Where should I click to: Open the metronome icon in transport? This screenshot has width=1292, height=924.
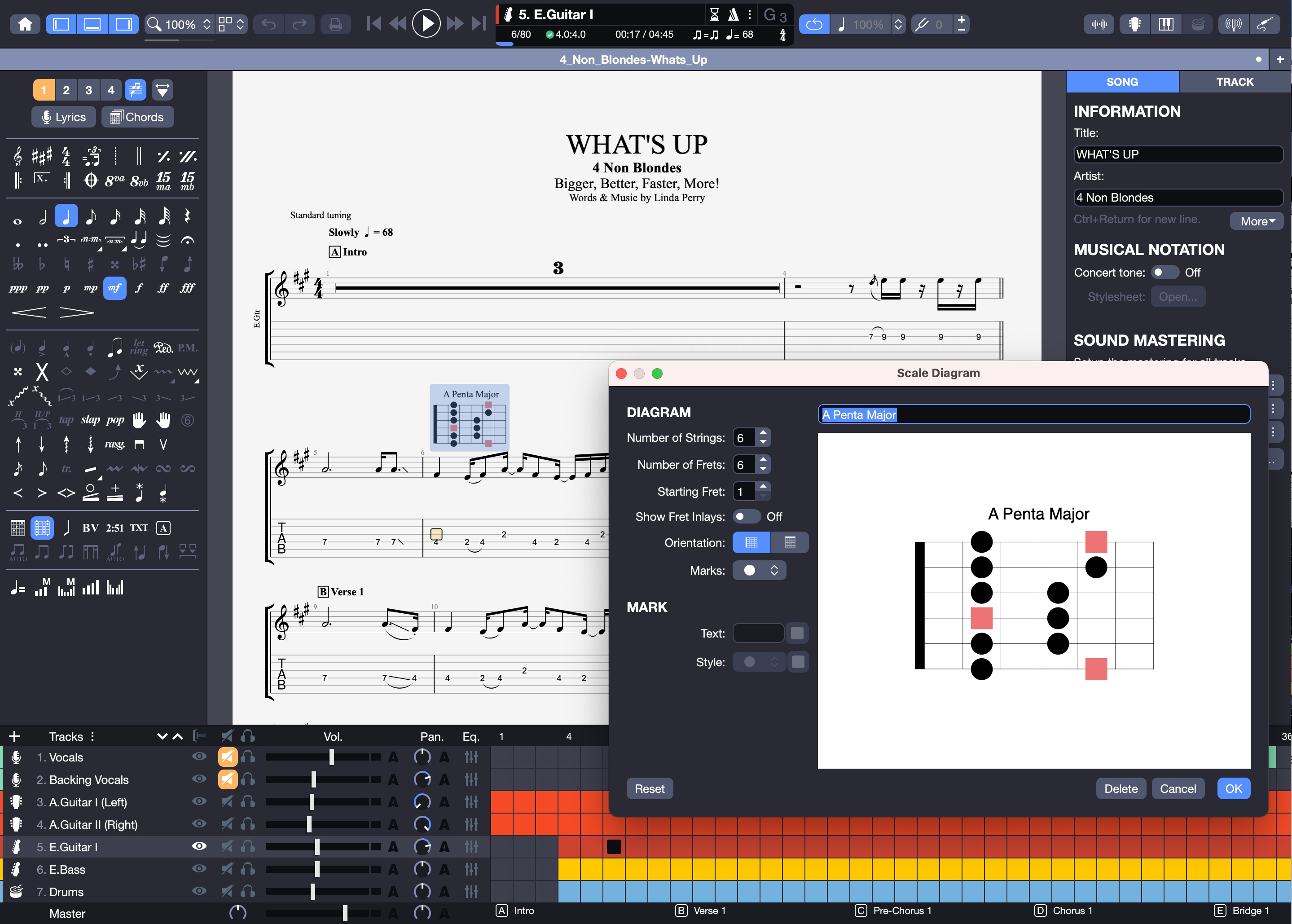(734, 14)
